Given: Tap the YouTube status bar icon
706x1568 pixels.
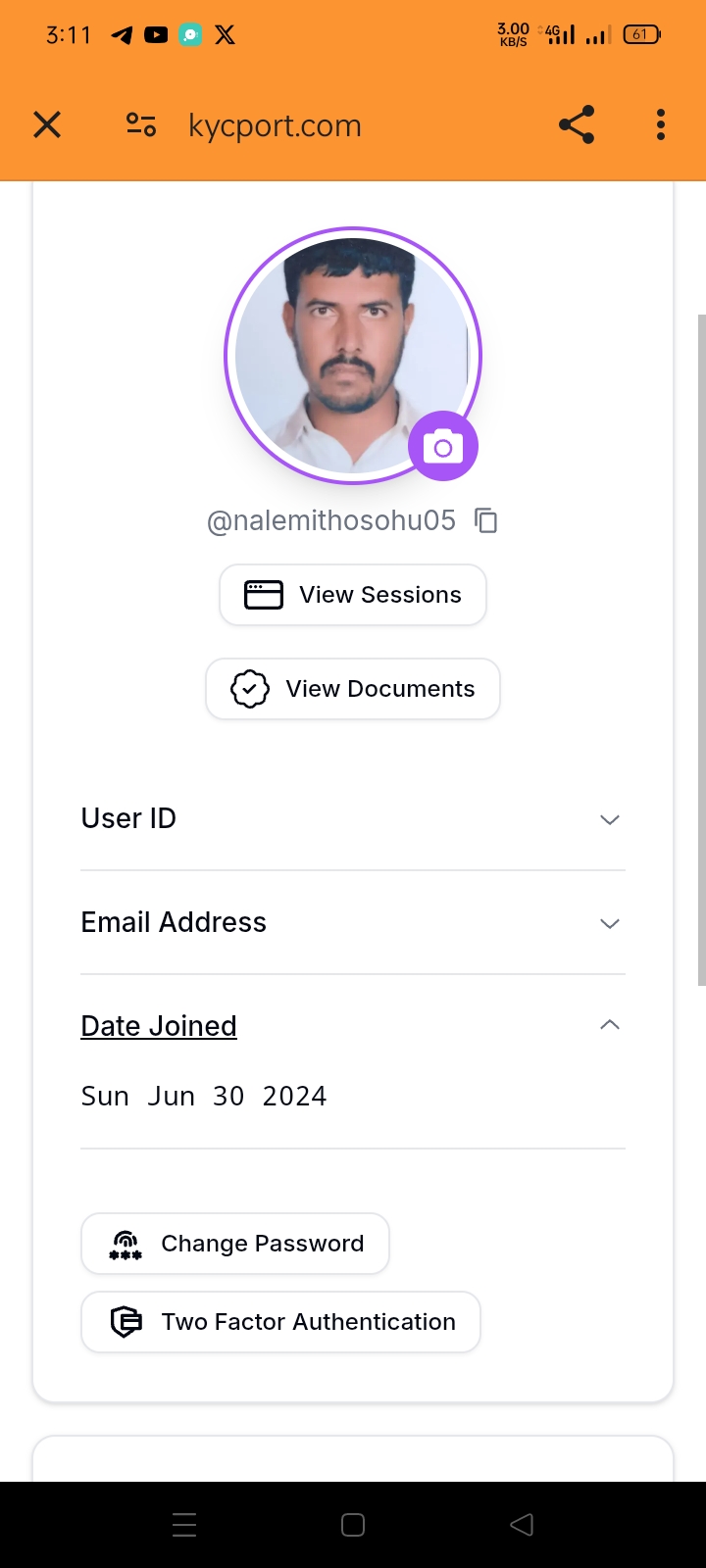Looking at the screenshot, I should [x=156, y=35].
